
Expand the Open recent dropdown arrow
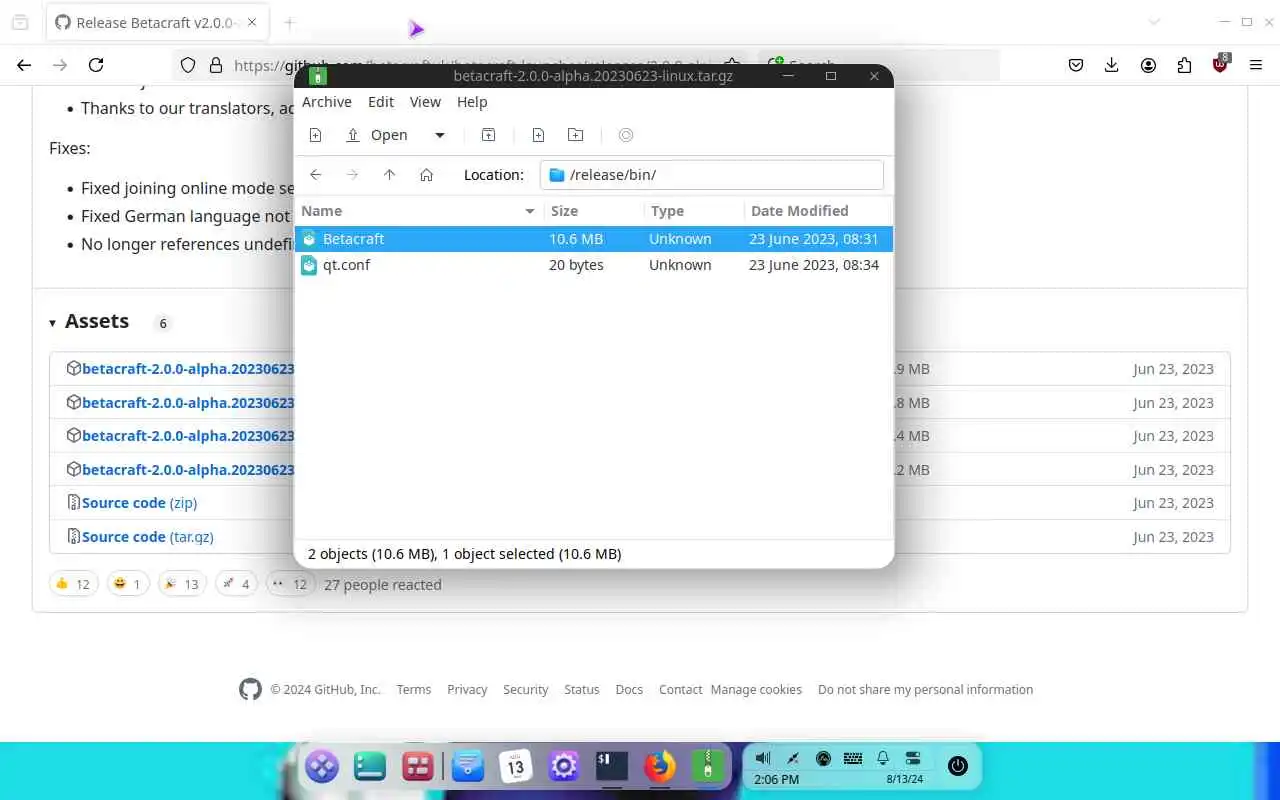[x=439, y=135]
